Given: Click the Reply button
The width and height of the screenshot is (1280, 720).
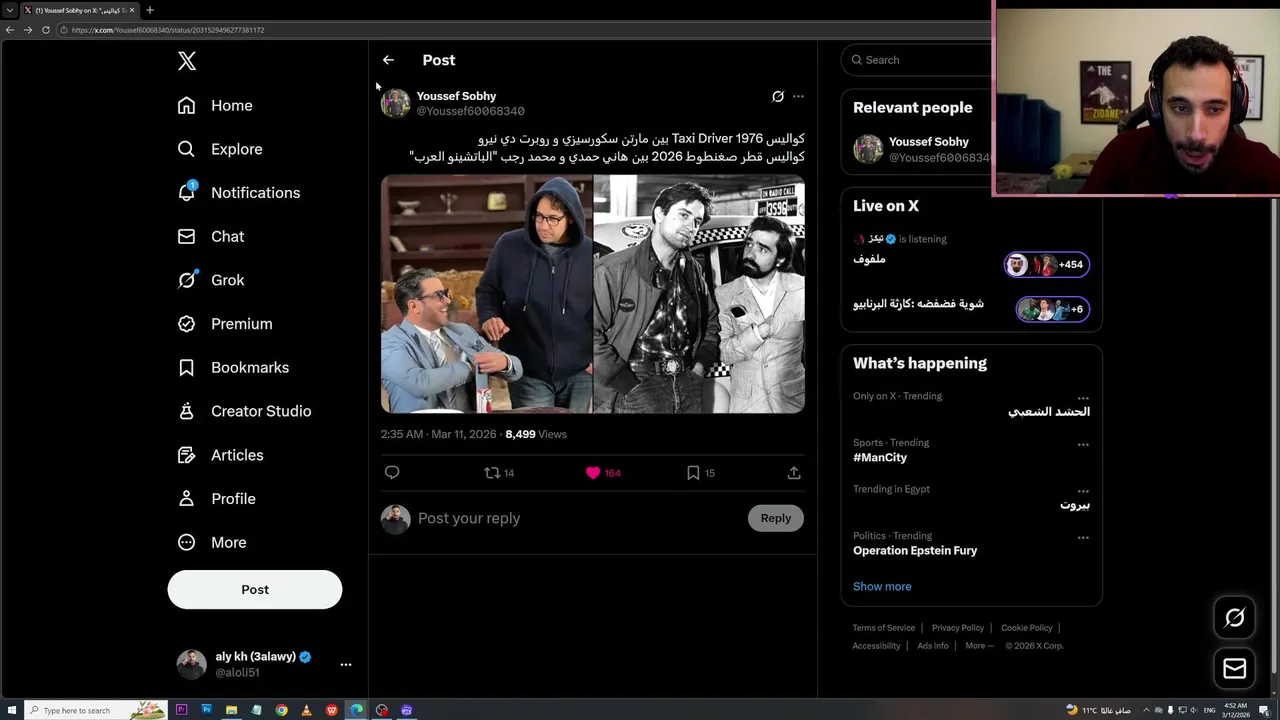Looking at the screenshot, I should pos(775,518).
